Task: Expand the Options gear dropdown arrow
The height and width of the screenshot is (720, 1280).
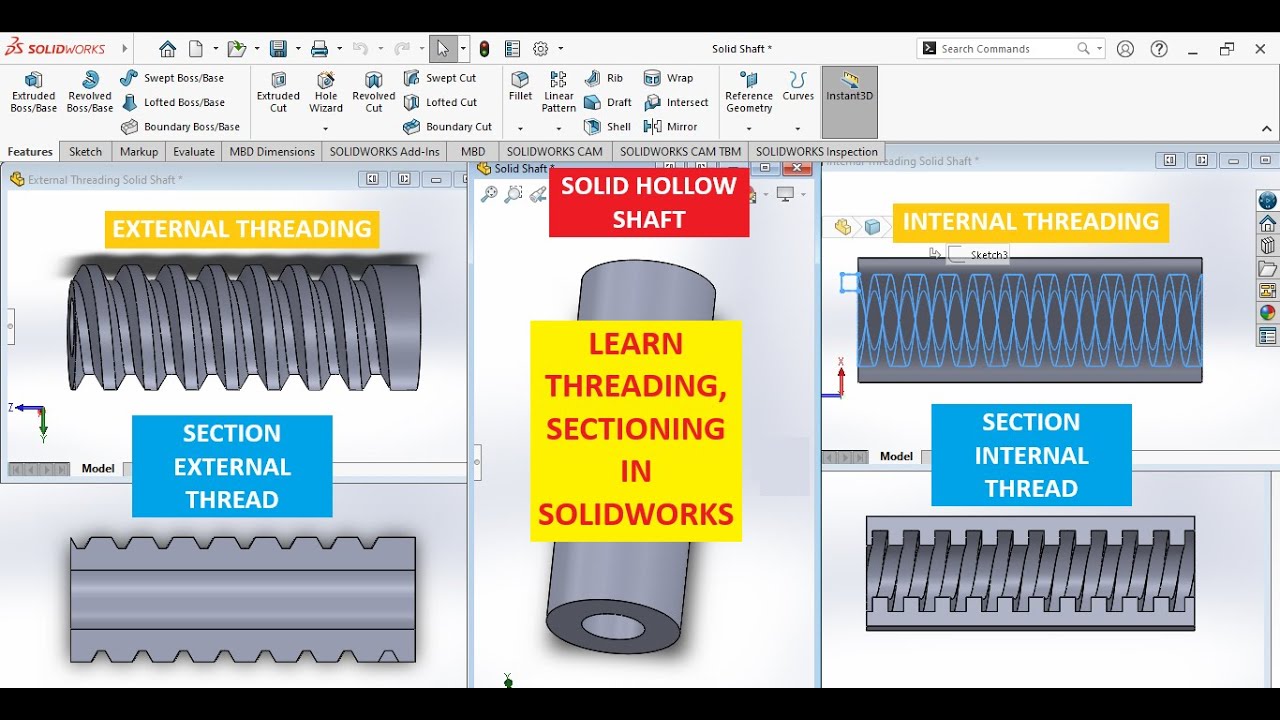Action: pyautogui.click(x=561, y=48)
